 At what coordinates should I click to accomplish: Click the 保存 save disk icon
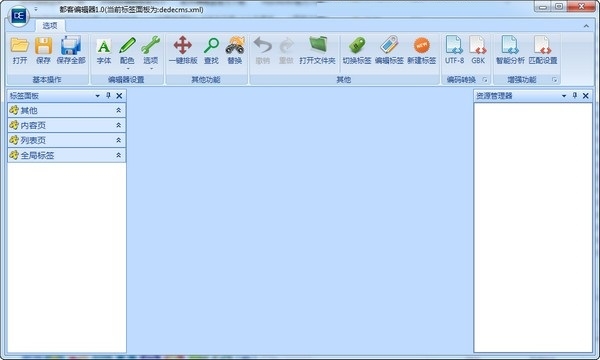pos(44,46)
